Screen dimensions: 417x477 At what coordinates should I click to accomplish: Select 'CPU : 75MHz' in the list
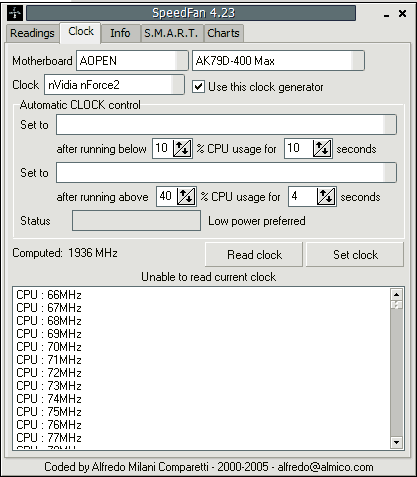pos(49,412)
